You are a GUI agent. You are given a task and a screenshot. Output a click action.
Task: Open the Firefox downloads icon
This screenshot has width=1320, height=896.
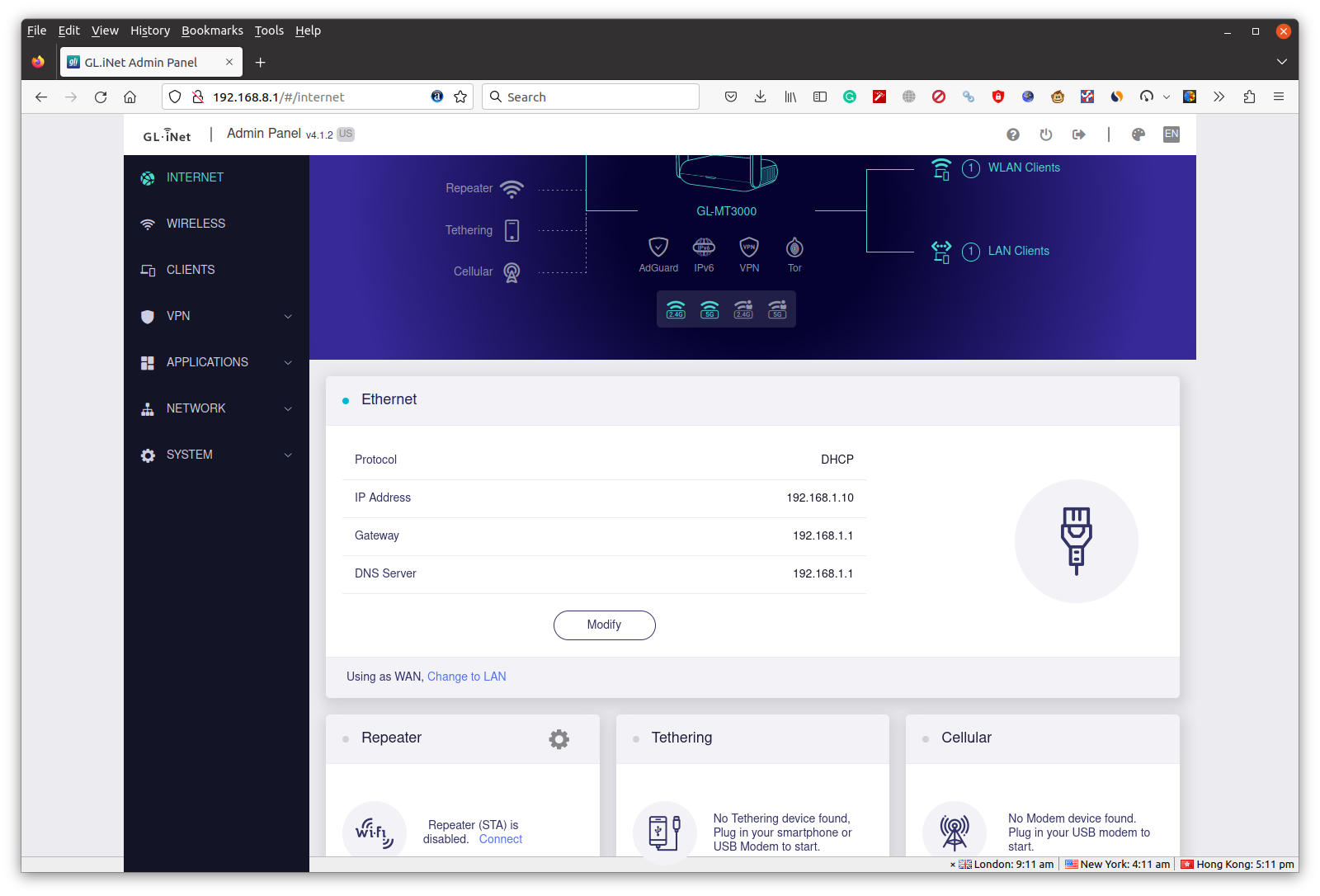761,97
